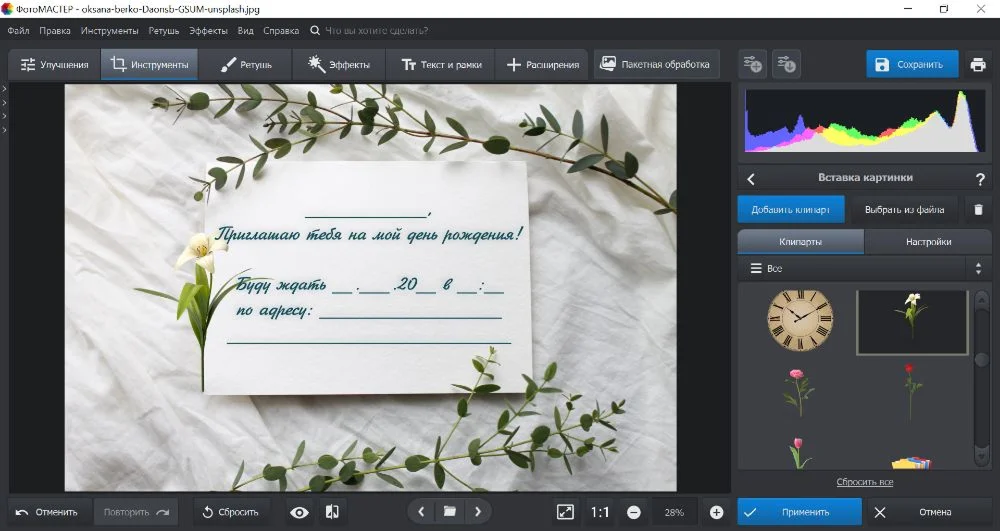Toggle original view with the eye icon

coord(299,512)
